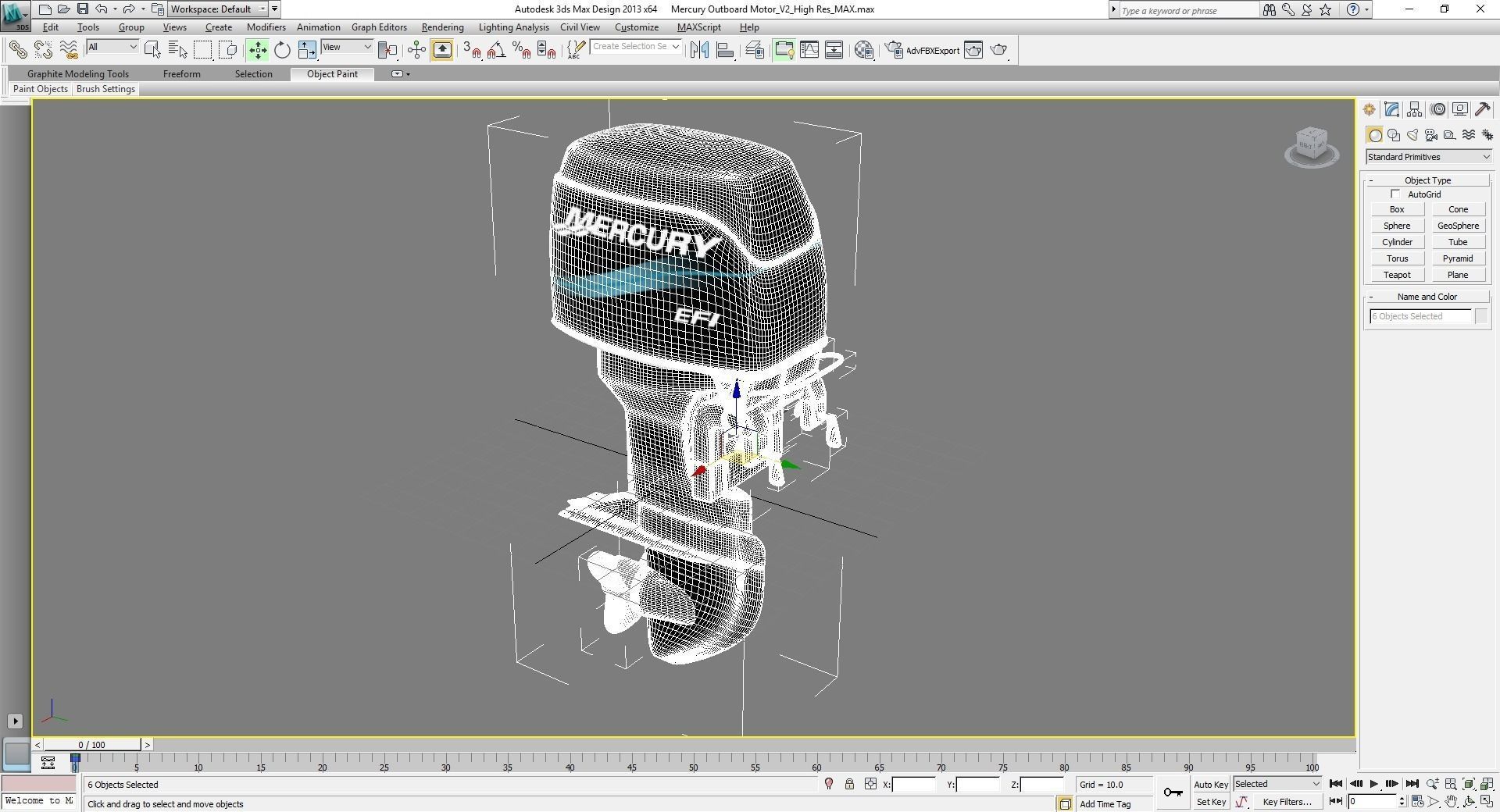
Task: Activate the Select and Manipulate tool
Action: (416, 50)
